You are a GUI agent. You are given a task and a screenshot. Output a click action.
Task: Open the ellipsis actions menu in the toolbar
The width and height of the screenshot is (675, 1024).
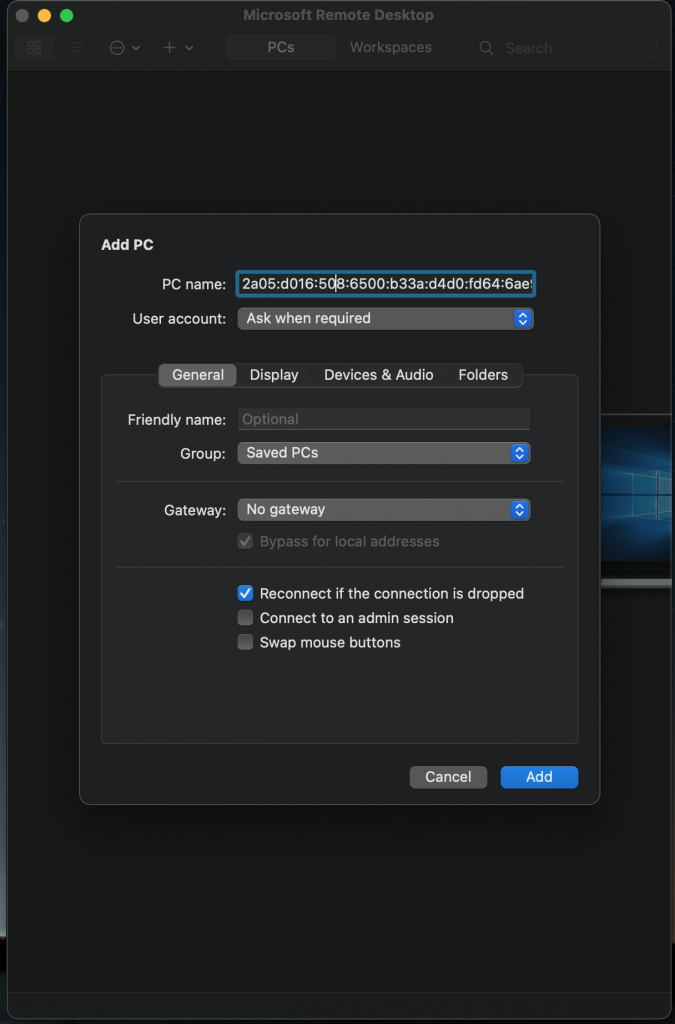click(x=118, y=48)
